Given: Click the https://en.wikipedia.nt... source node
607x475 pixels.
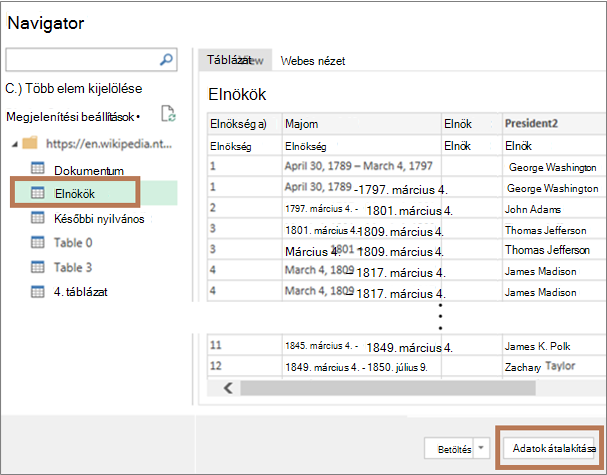Looking at the screenshot, I should point(109,144).
